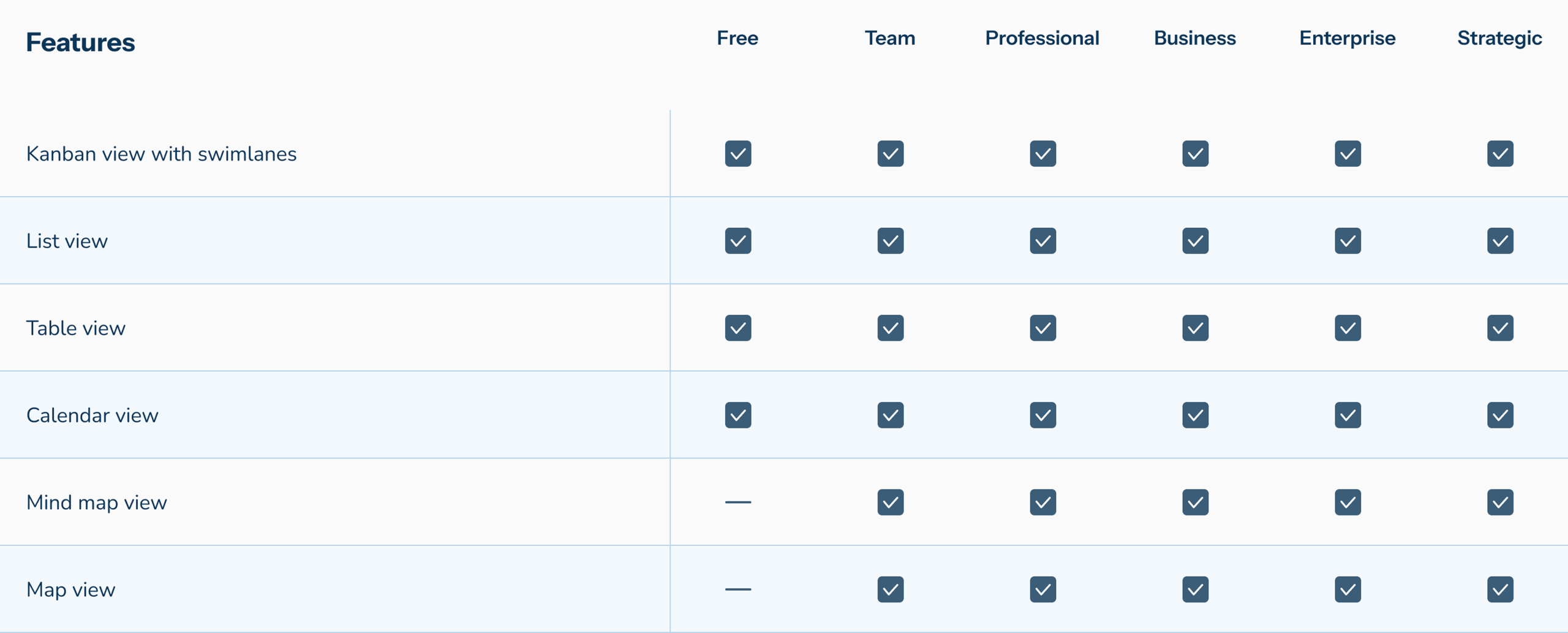Open the Professional plan column header

(x=1042, y=38)
